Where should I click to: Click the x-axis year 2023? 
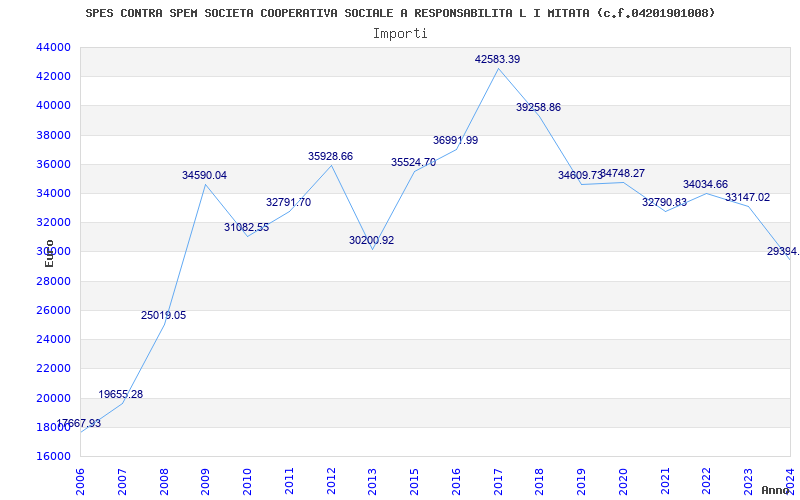(749, 482)
